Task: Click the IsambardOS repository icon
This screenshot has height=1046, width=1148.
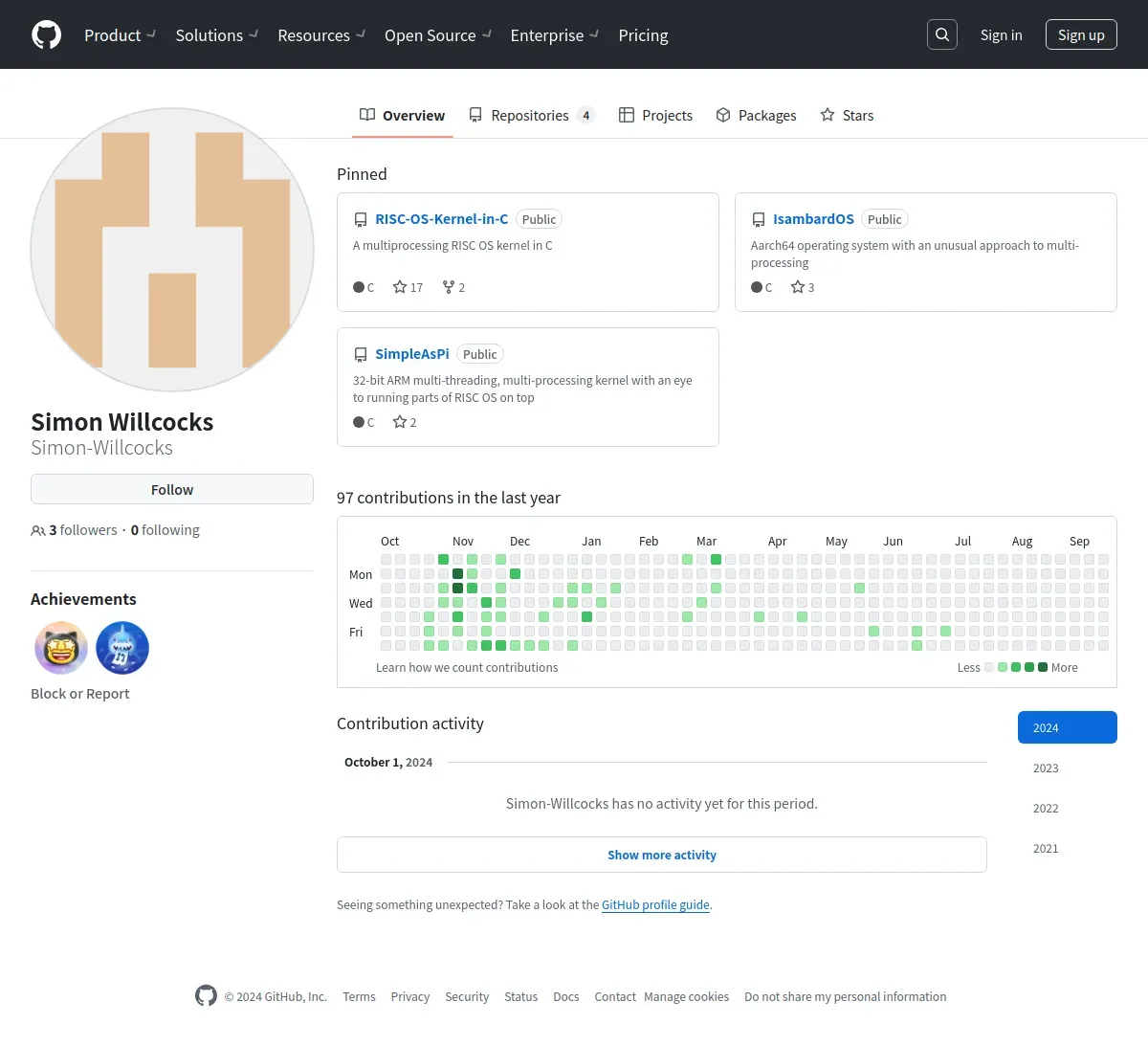Action: coord(759,220)
